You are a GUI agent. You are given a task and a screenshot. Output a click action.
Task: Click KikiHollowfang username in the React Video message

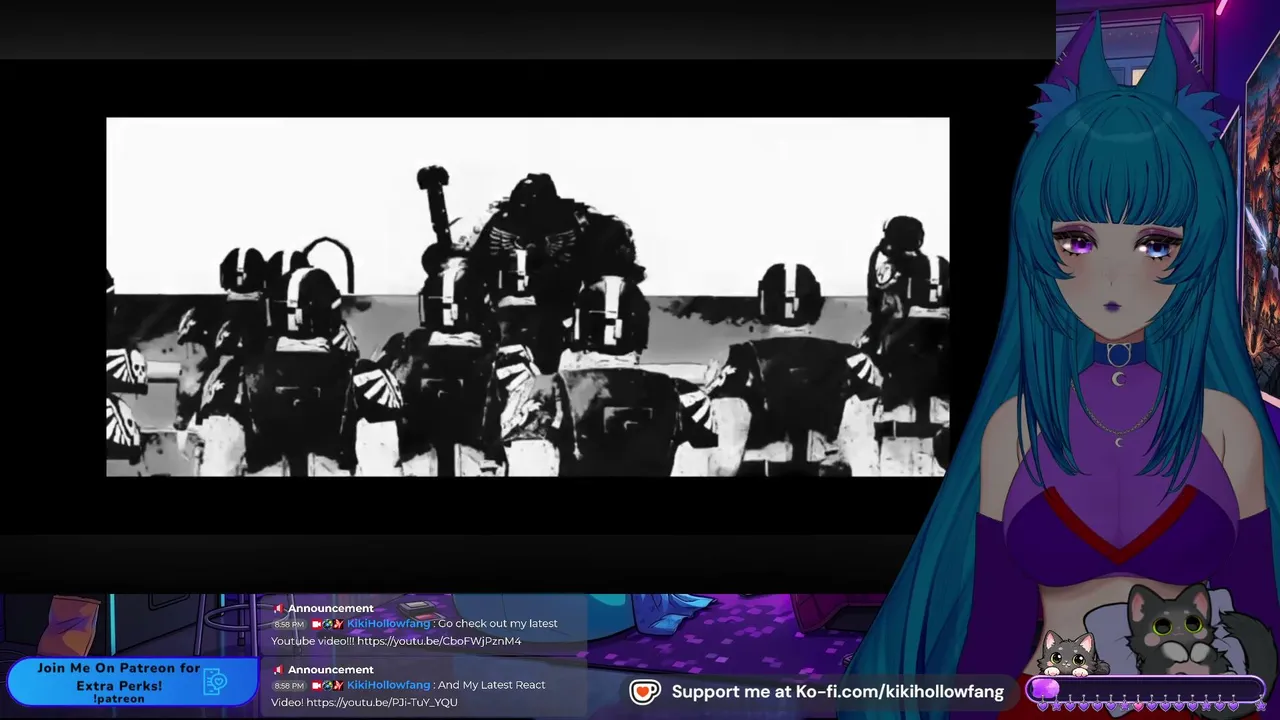point(388,686)
